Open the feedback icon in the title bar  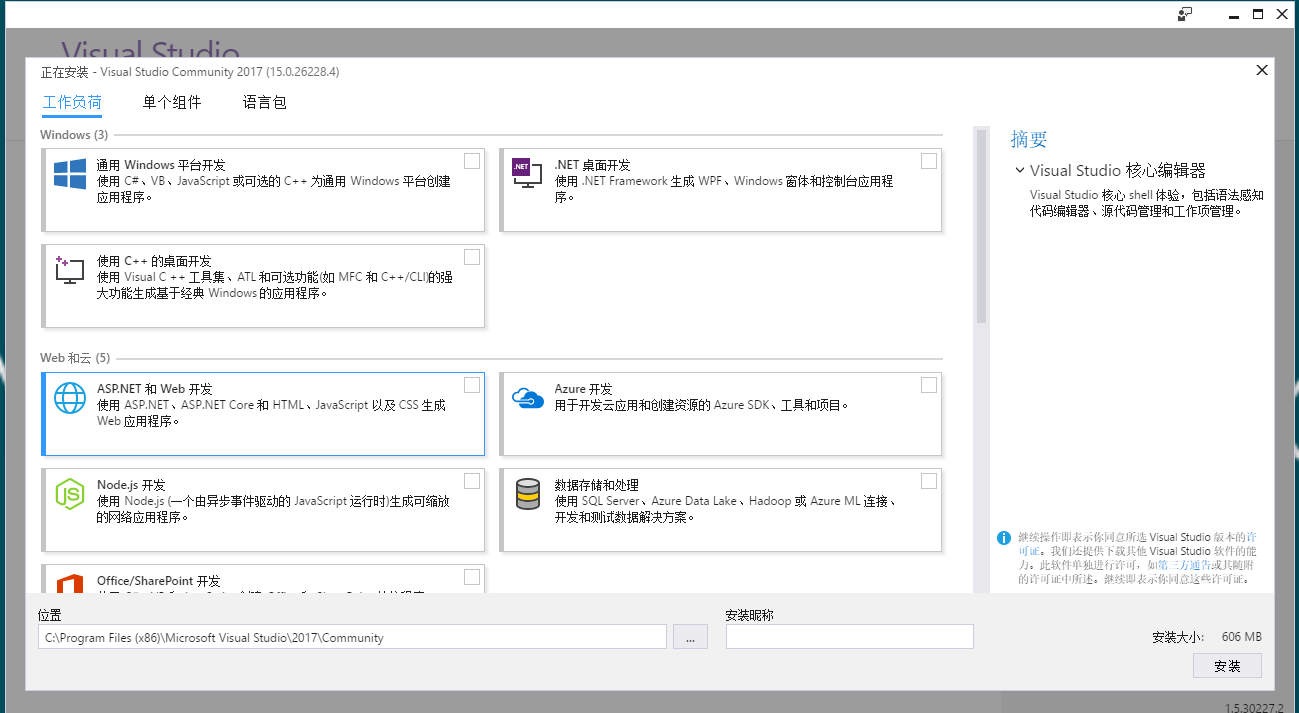click(1185, 14)
